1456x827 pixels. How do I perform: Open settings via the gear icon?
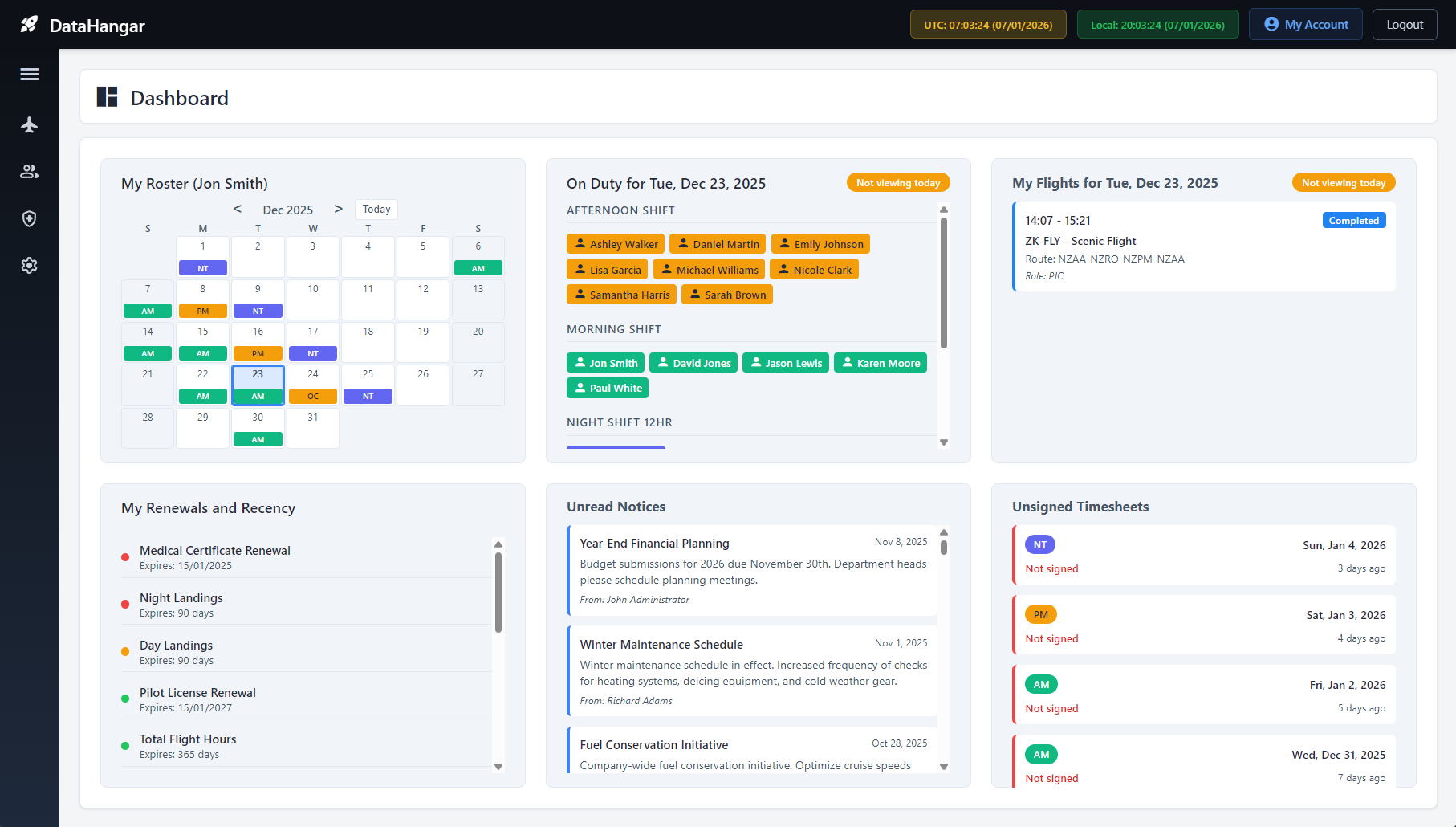(29, 265)
